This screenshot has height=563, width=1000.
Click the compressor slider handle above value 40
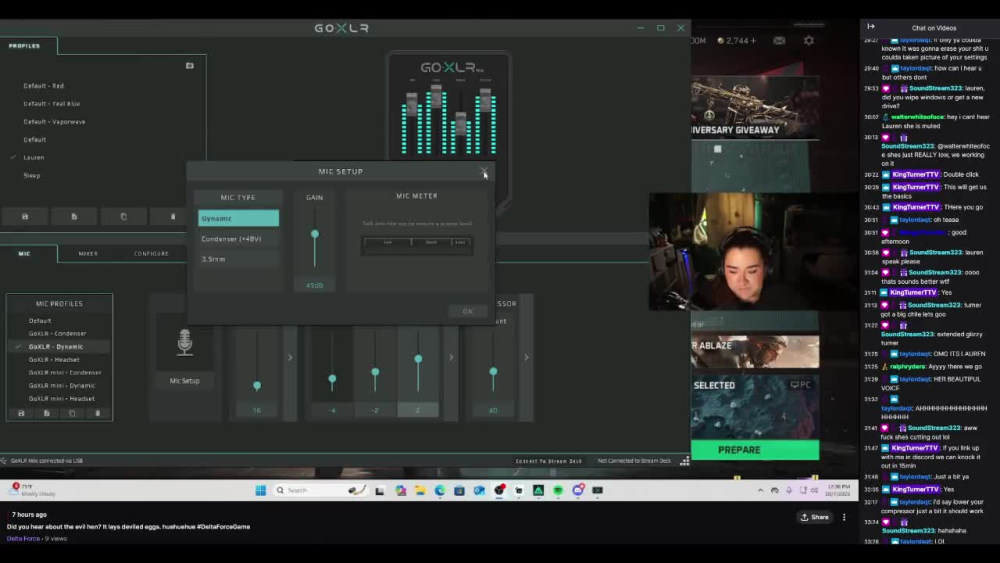493,371
